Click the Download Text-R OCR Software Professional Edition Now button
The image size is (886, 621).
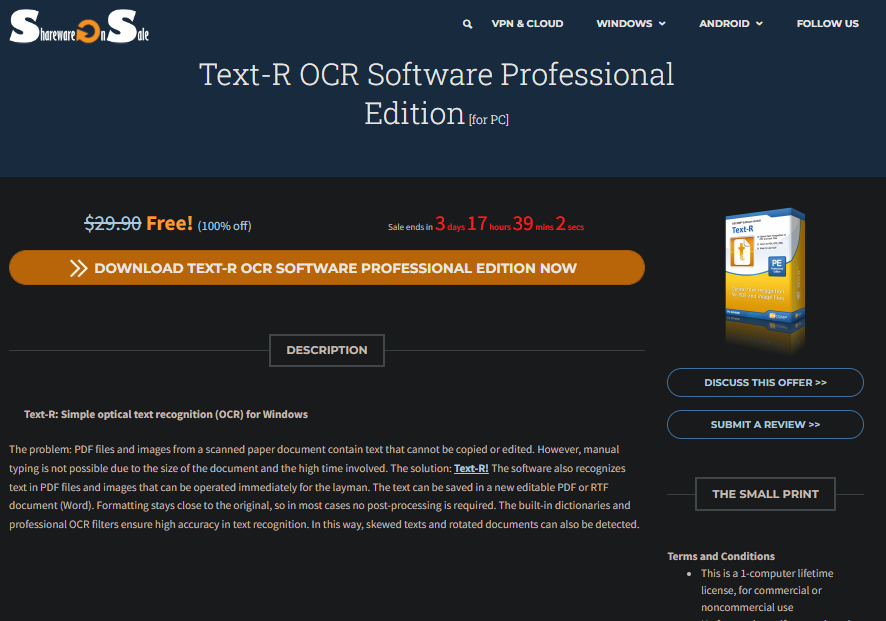click(x=327, y=268)
